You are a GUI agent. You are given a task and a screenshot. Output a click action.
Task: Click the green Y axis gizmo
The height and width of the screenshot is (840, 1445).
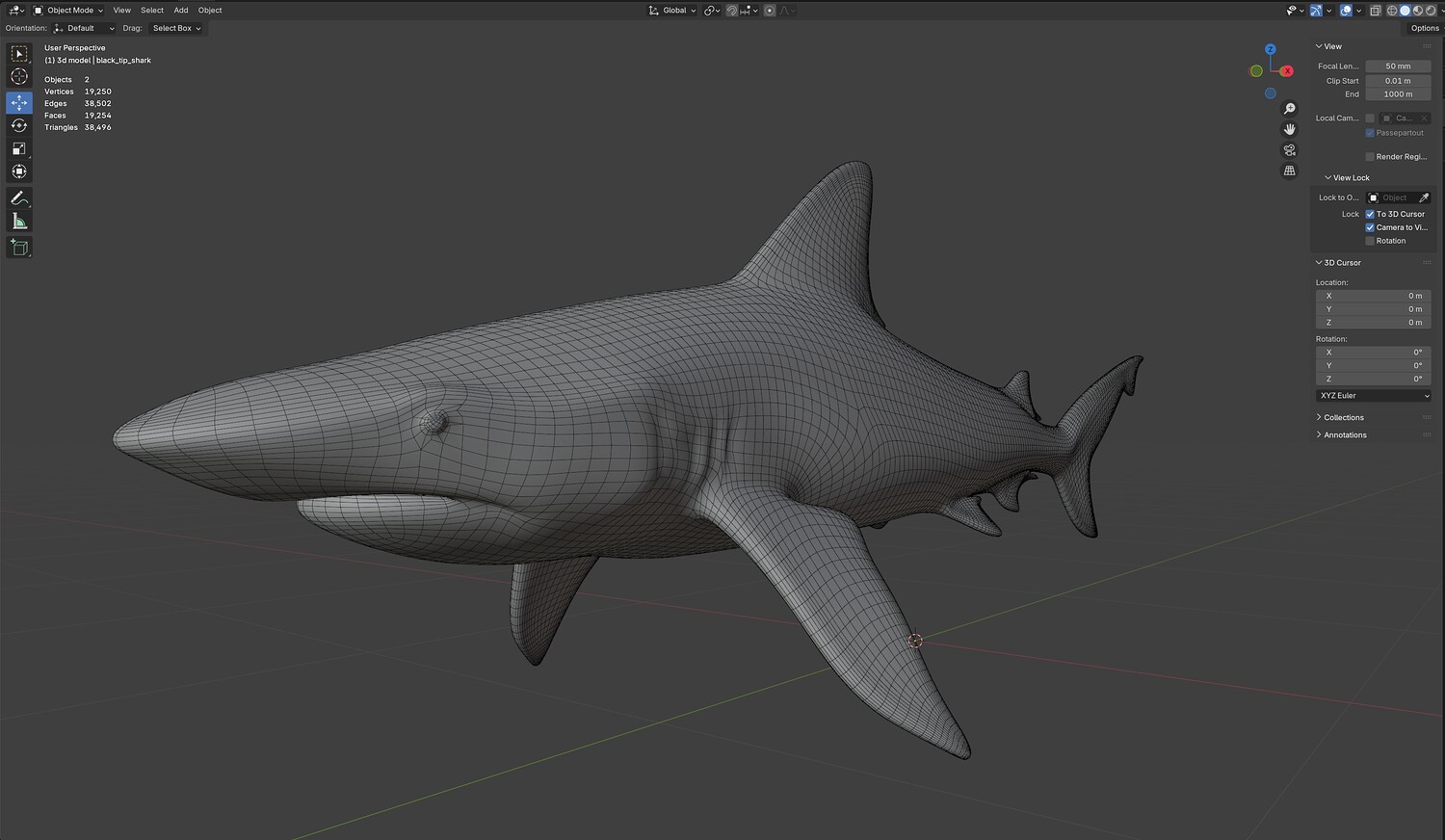(1256, 71)
